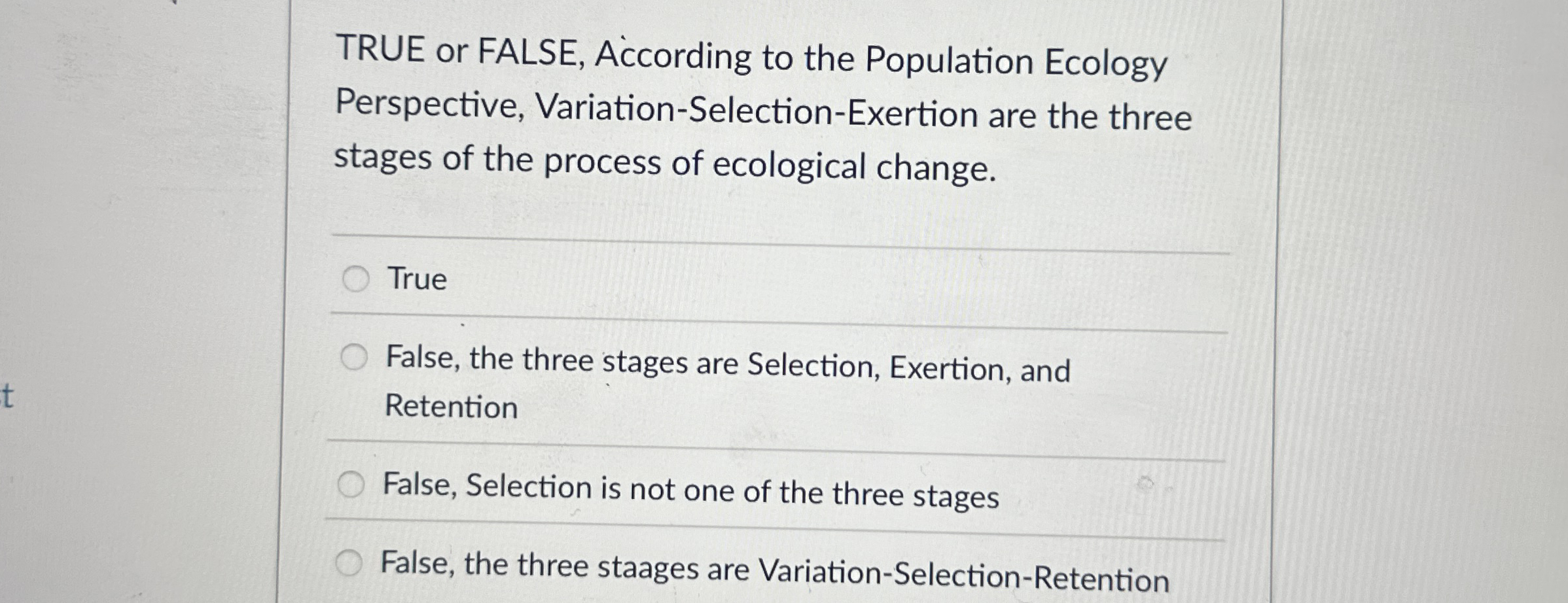The height and width of the screenshot is (603, 1568).
Task: Click the word 'Retention' on the second option's wrapped line
Action: point(451,407)
